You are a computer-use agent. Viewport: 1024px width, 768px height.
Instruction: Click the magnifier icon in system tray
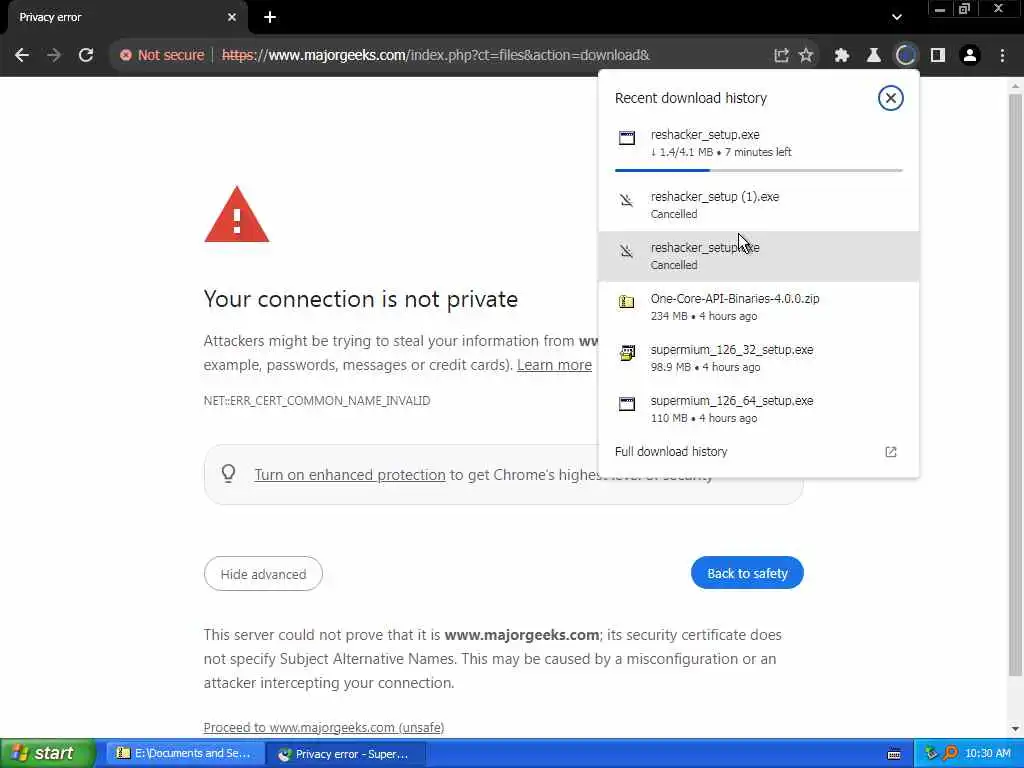950,753
